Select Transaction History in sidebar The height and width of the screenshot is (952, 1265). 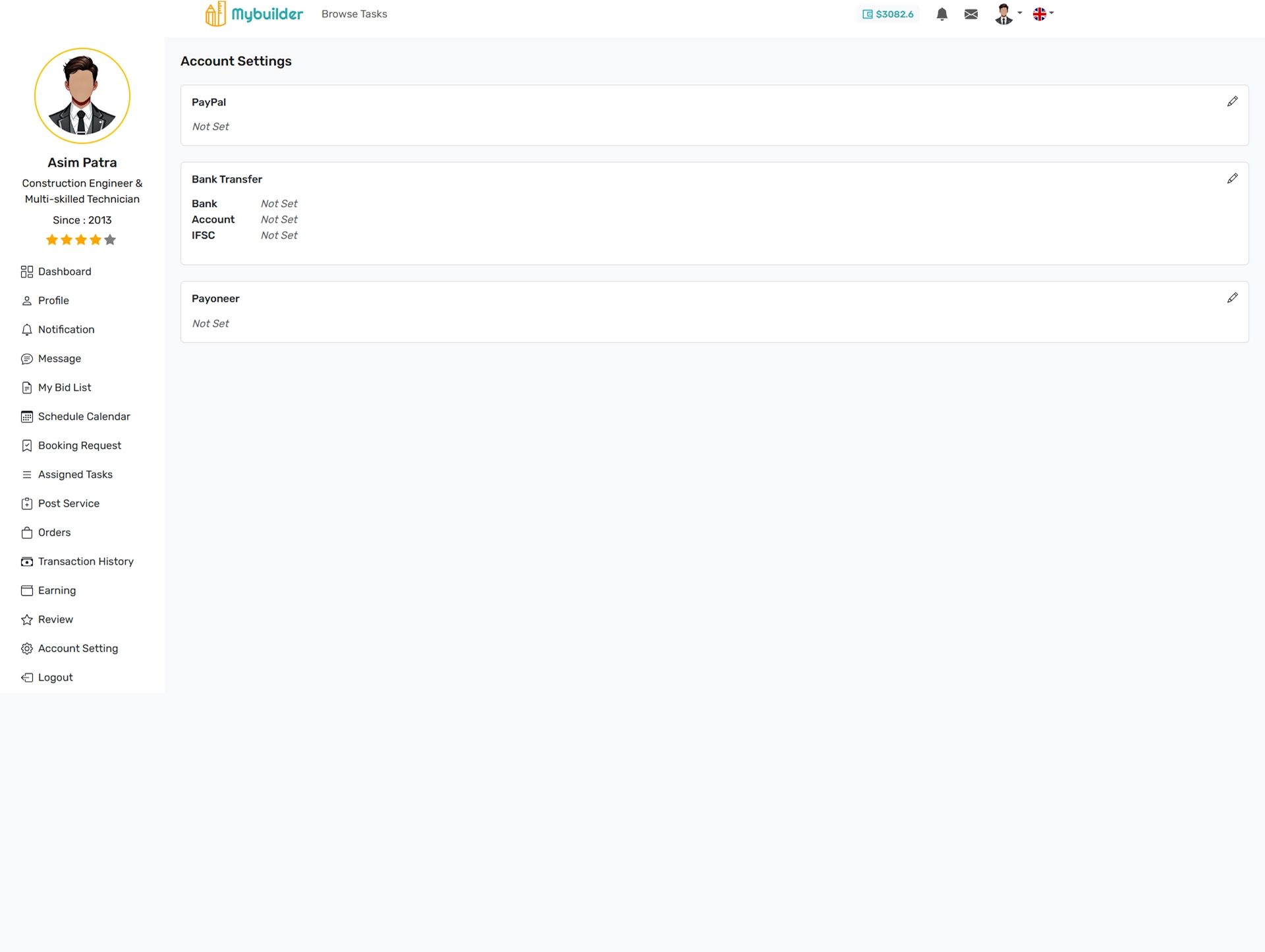pos(85,561)
